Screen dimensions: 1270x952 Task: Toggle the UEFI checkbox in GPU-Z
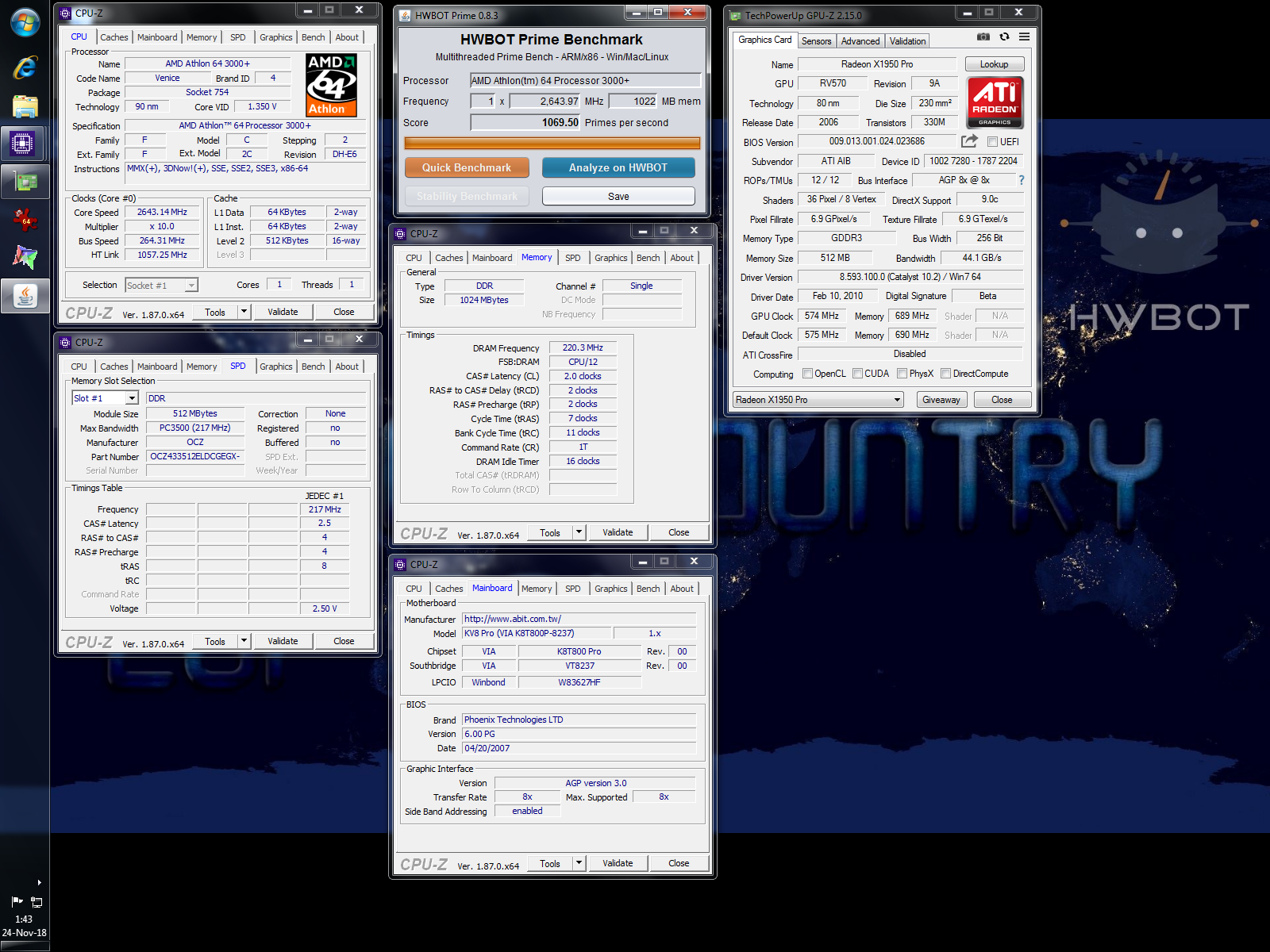(x=992, y=142)
